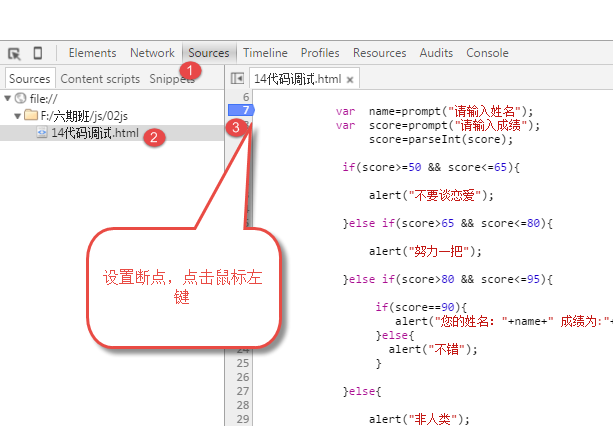Screen dimensions: 613x426
Task: Set breakpoint on line 28
Action: [243, 405]
